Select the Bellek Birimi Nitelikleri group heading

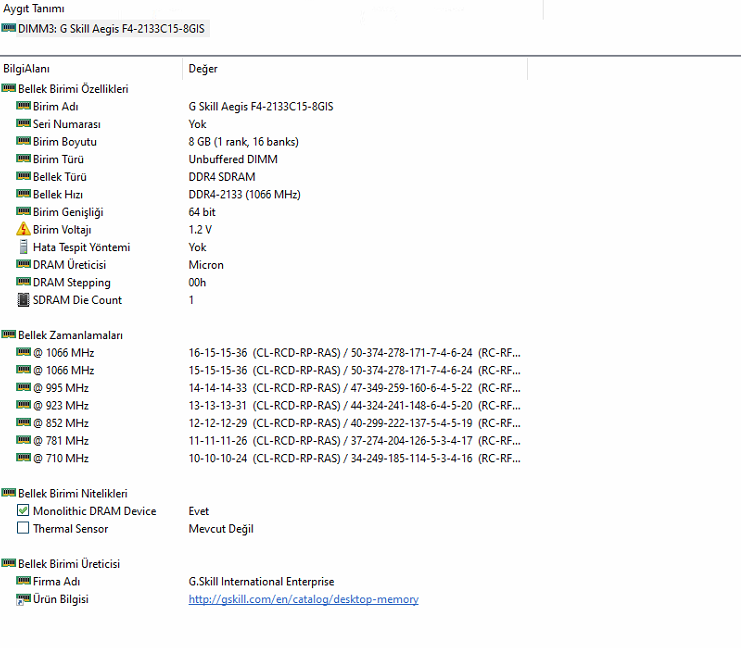coord(73,493)
